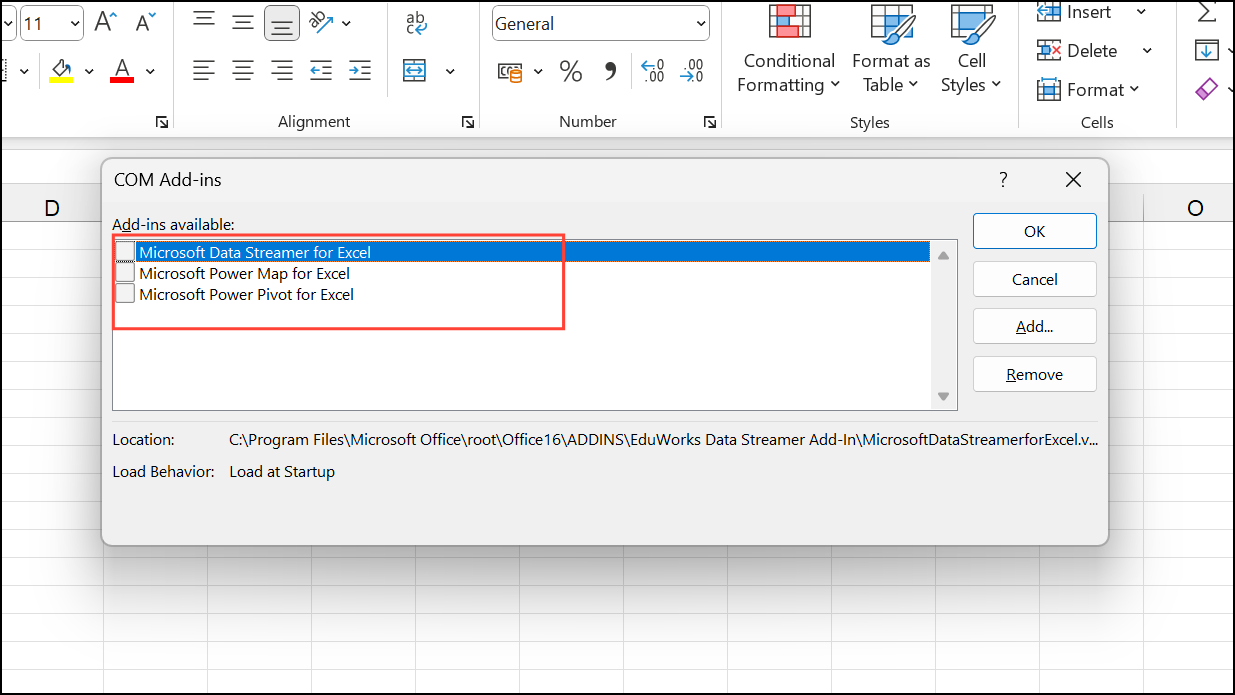Open Conditional Formatting options
The height and width of the screenshot is (695, 1235).
(788, 50)
